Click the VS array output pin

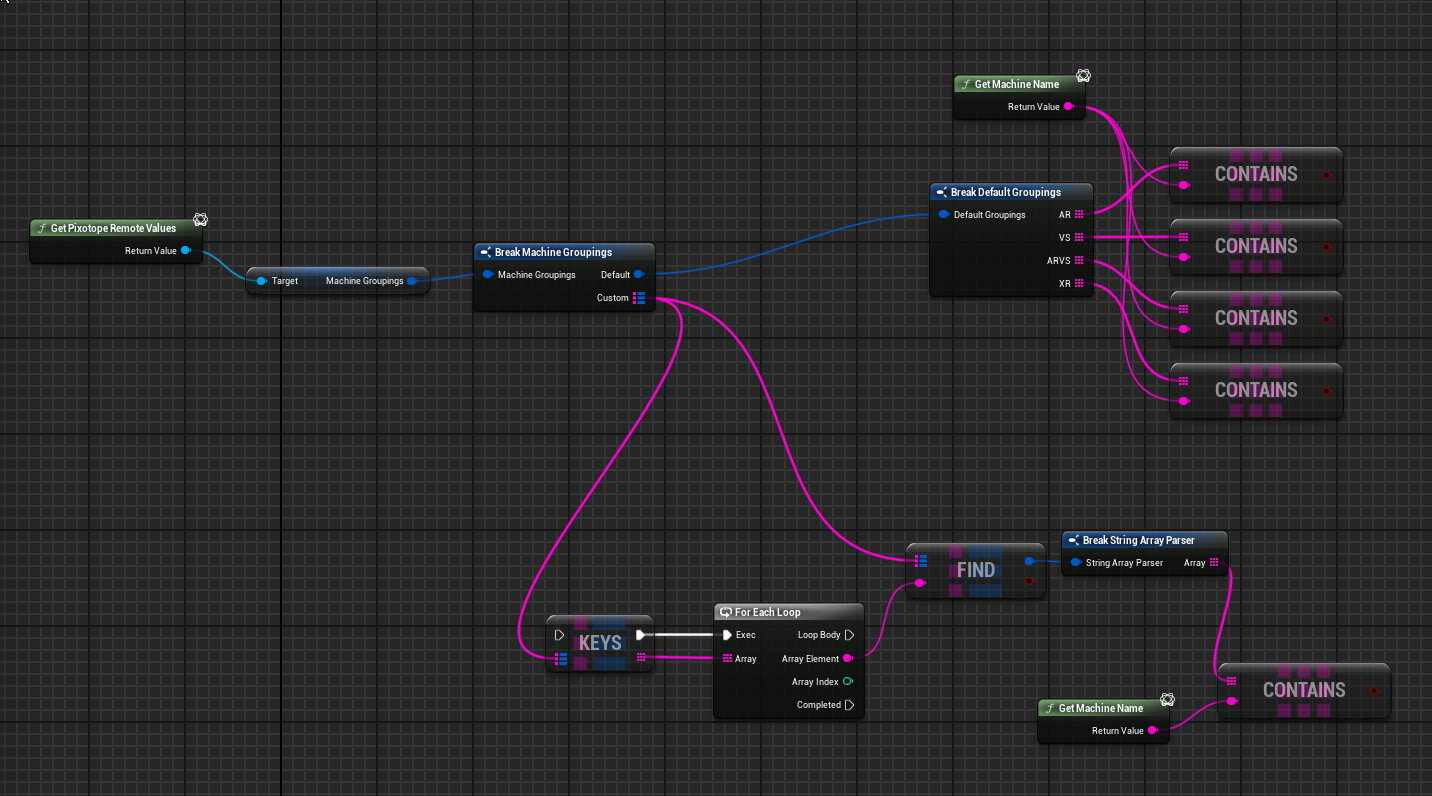1079,238
